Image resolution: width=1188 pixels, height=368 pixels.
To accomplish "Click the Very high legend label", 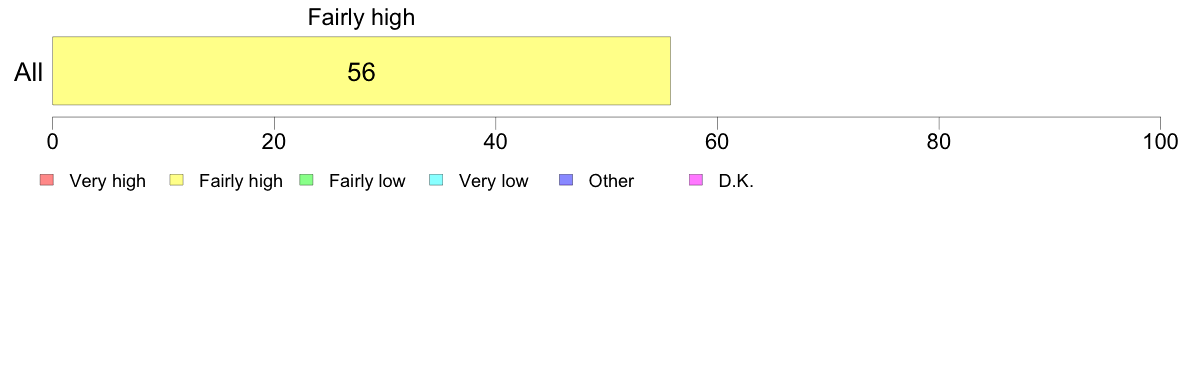I will click(x=107, y=181).
